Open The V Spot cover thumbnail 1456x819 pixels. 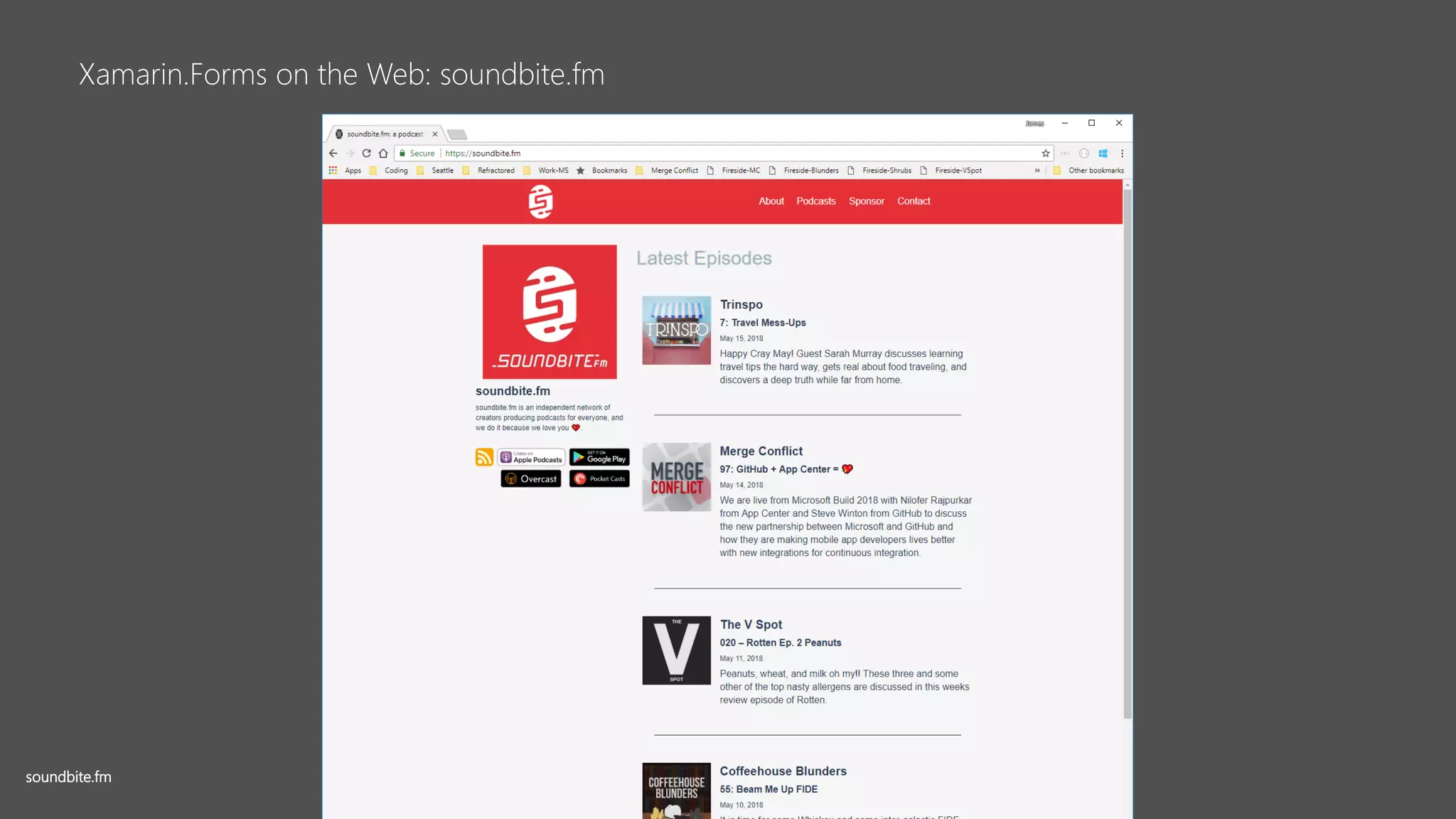click(x=677, y=651)
